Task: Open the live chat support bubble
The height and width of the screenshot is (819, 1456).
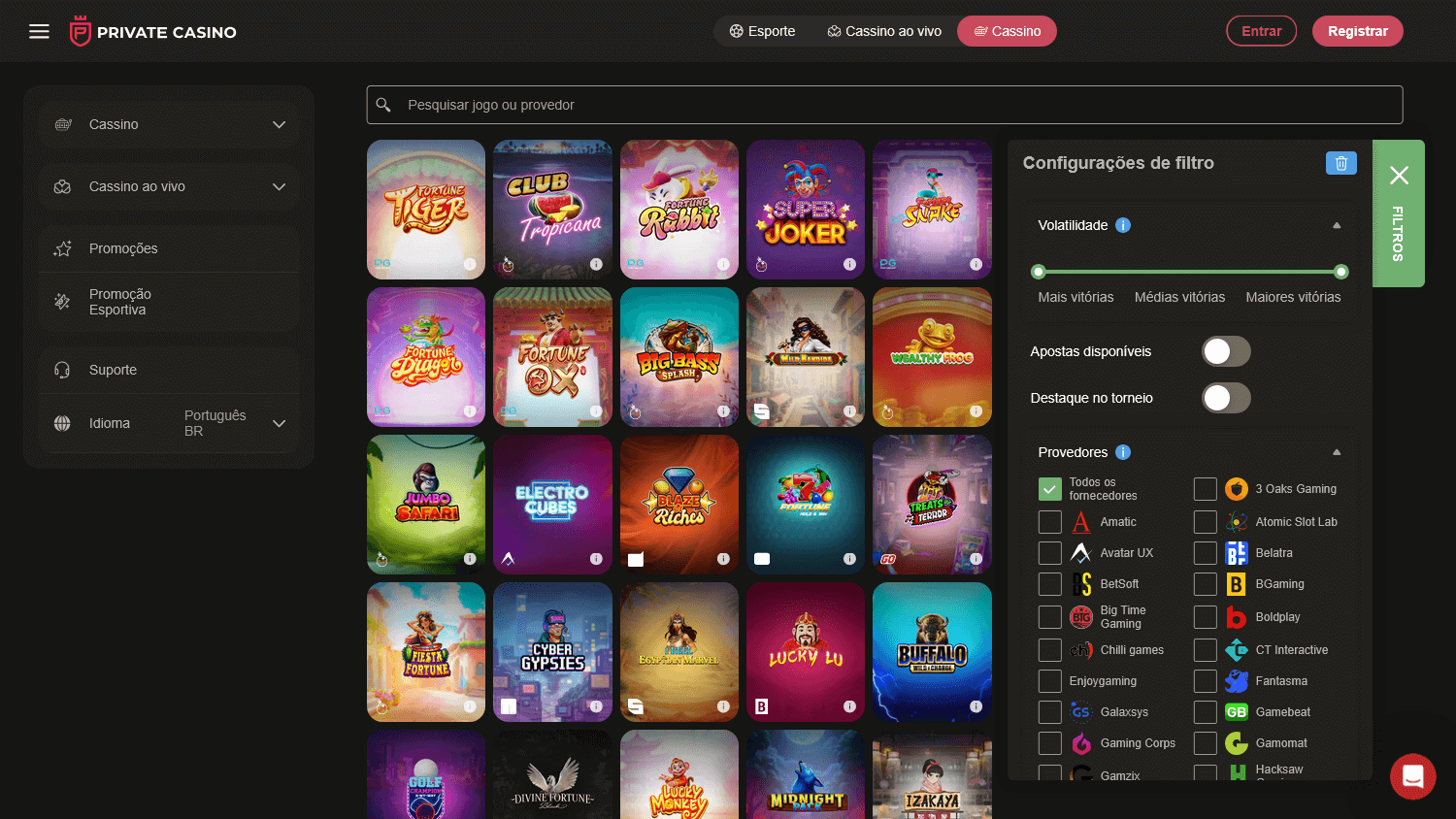Action: coord(1412,776)
